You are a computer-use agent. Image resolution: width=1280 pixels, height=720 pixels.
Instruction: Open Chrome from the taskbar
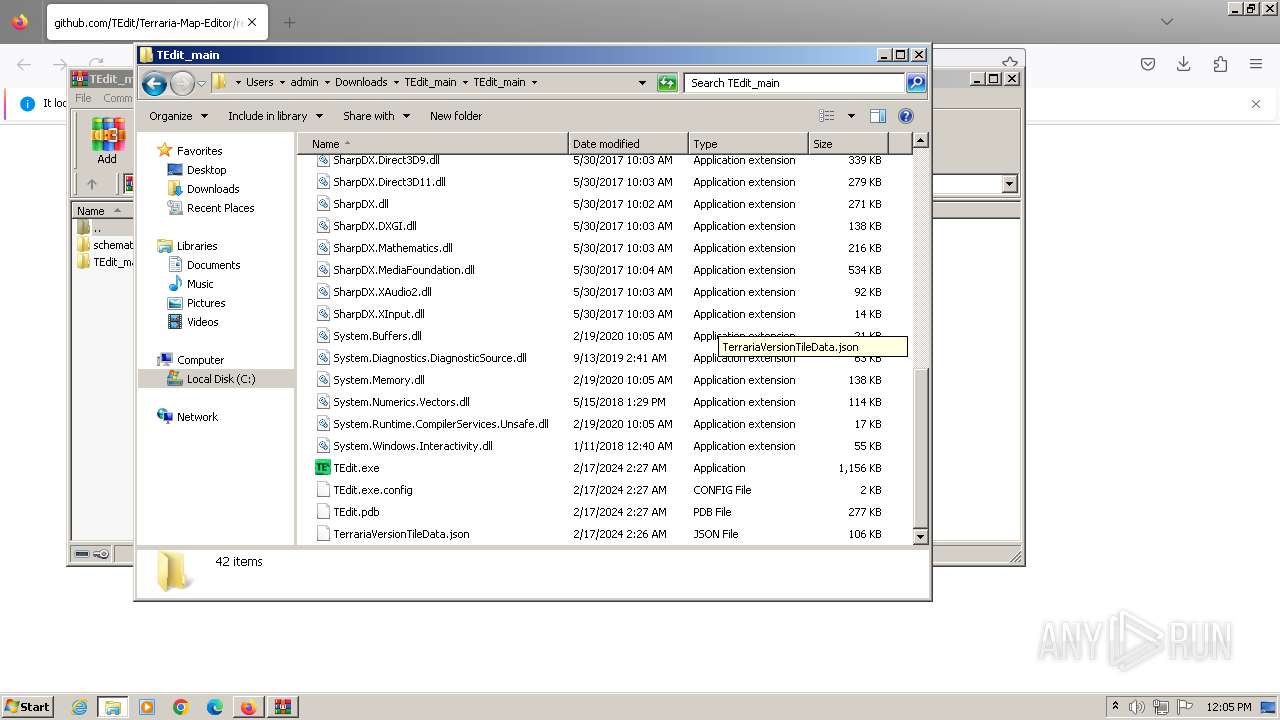181,707
